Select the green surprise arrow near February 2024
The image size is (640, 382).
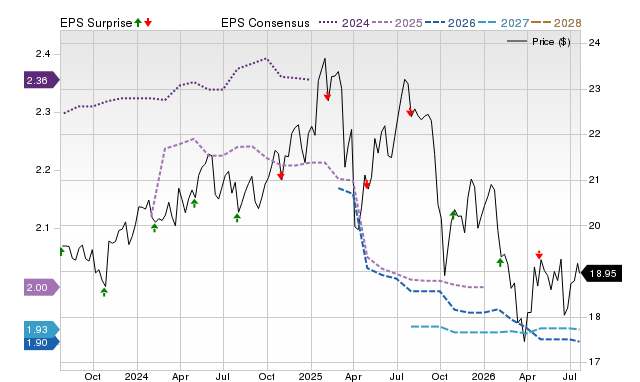[x=154, y=228]
